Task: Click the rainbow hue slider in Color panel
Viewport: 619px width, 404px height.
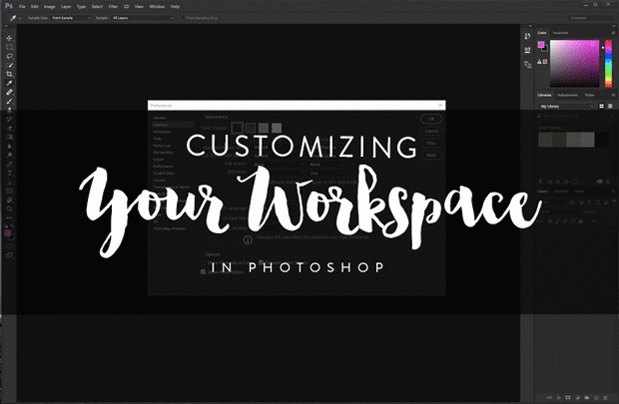Action: pos(609,63)
